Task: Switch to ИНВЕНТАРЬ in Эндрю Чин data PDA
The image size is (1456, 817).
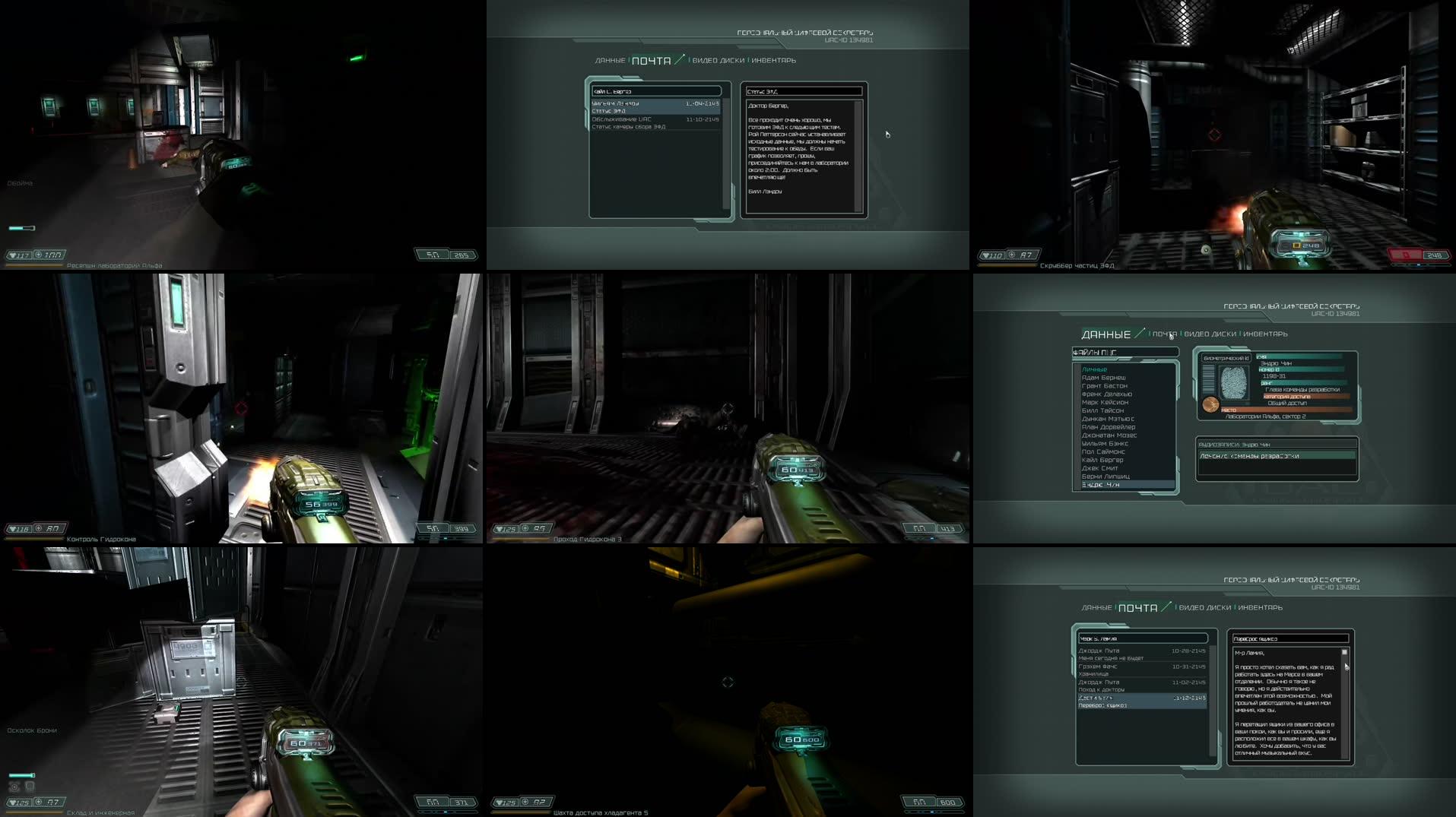Action: [1265, 334]
